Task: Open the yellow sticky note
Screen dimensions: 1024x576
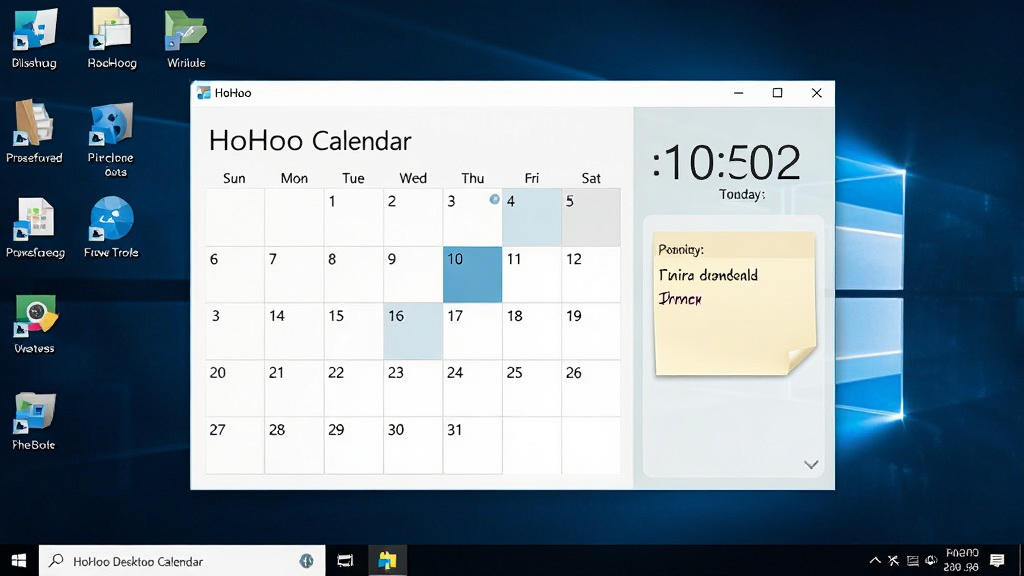Action: 735,304
